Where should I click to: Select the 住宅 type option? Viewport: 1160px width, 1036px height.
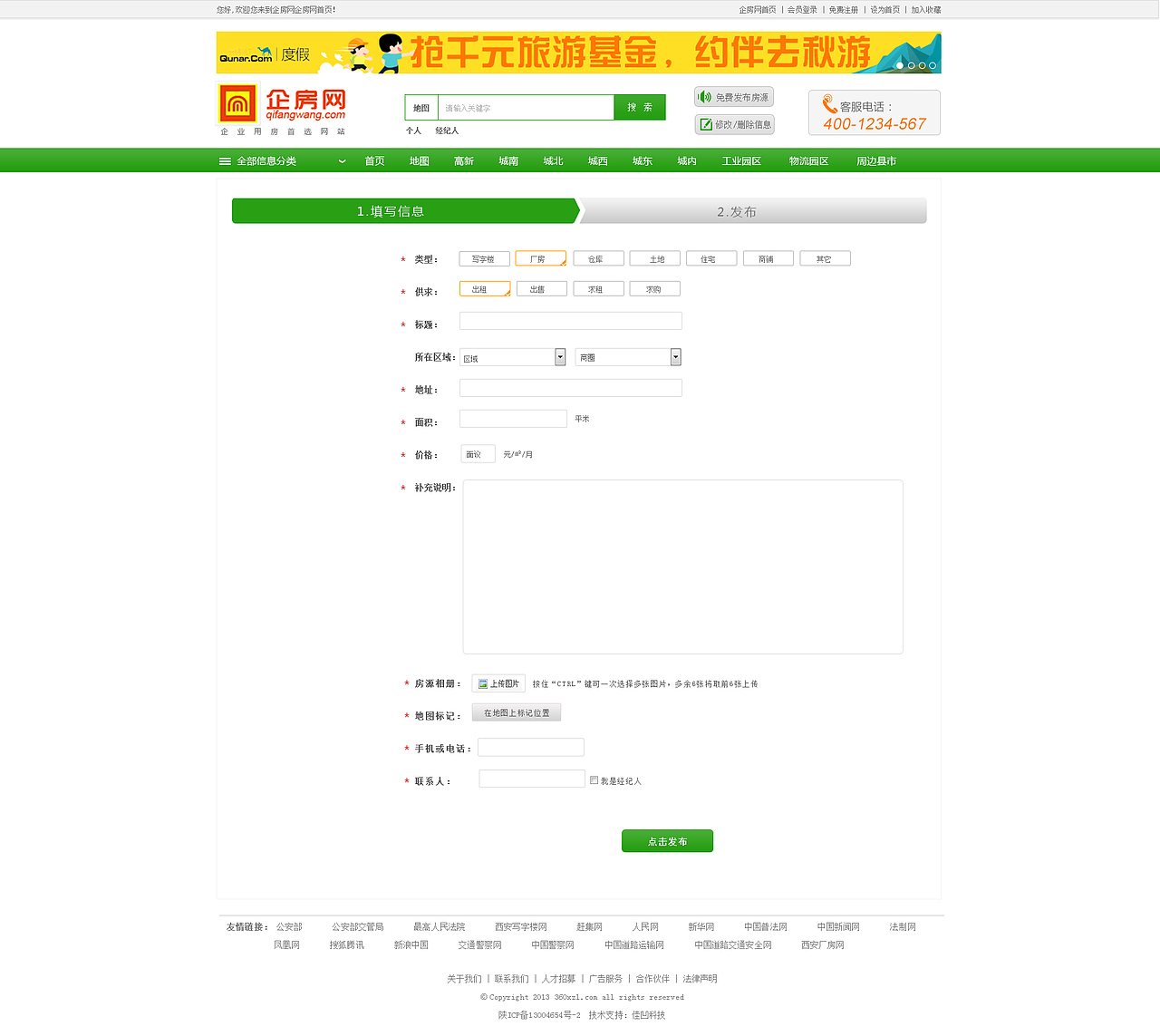(711, 258)
